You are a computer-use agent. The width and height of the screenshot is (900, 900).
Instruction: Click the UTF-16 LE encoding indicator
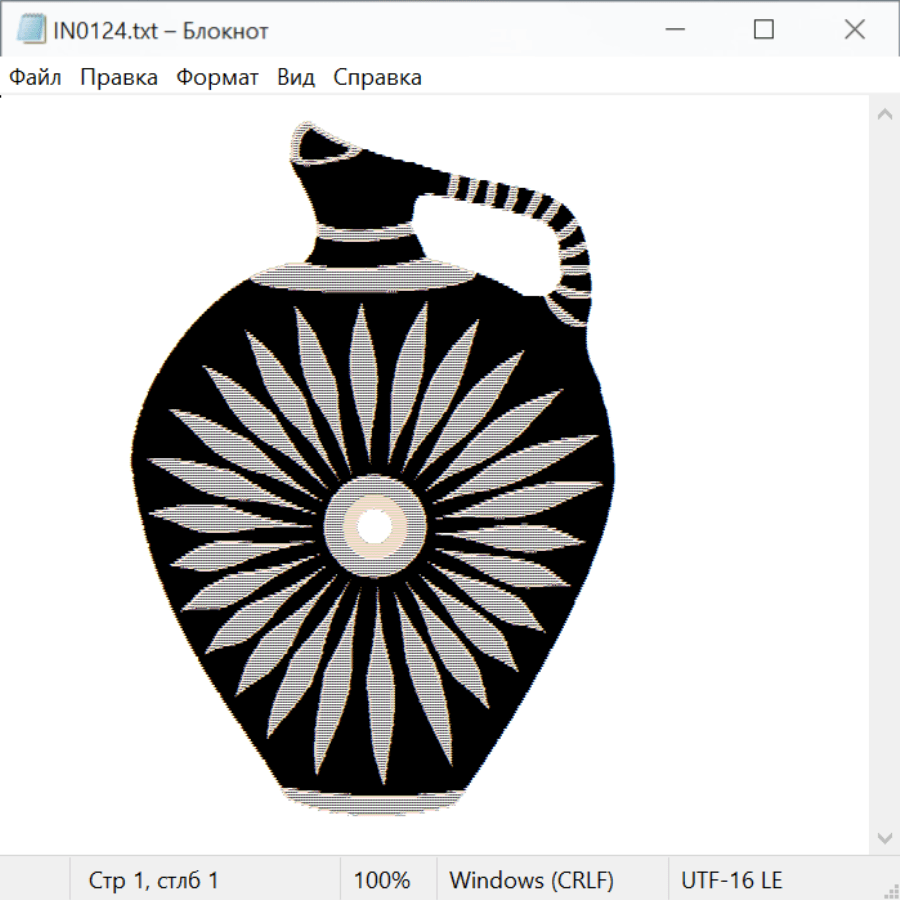[x=731, y=880]
